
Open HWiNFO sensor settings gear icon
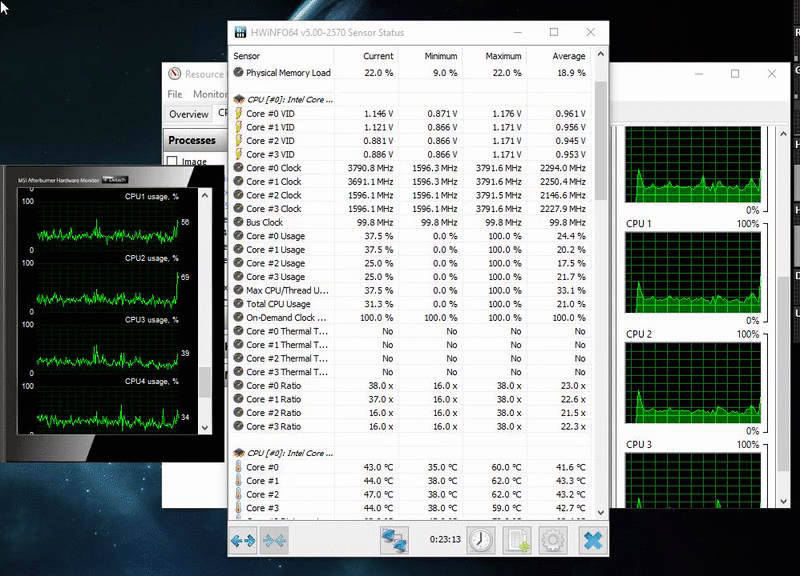(553, 540)
